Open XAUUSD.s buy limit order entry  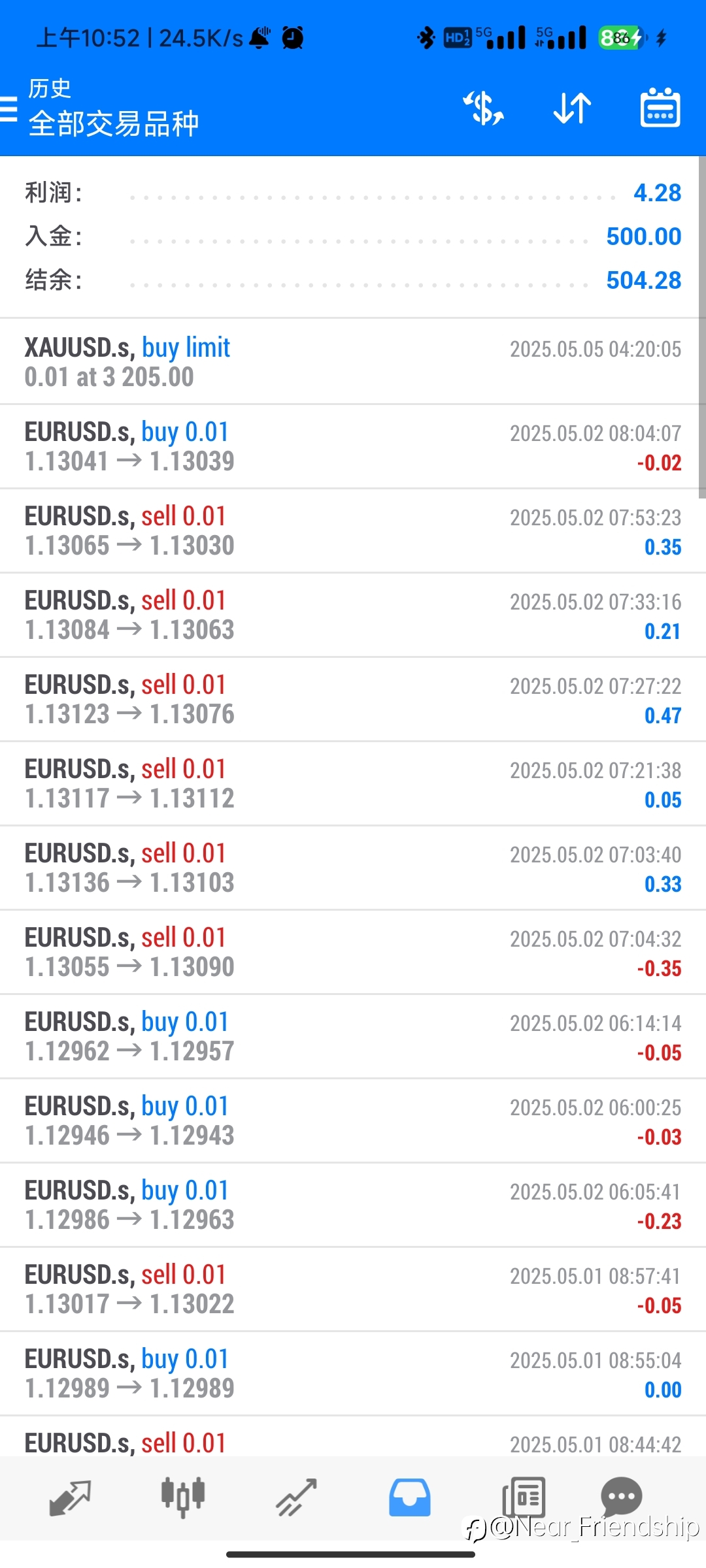353,362
